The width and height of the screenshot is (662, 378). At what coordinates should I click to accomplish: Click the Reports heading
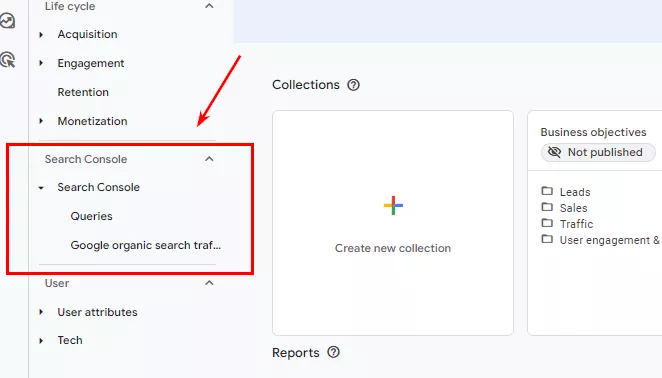tap(296, 353)
